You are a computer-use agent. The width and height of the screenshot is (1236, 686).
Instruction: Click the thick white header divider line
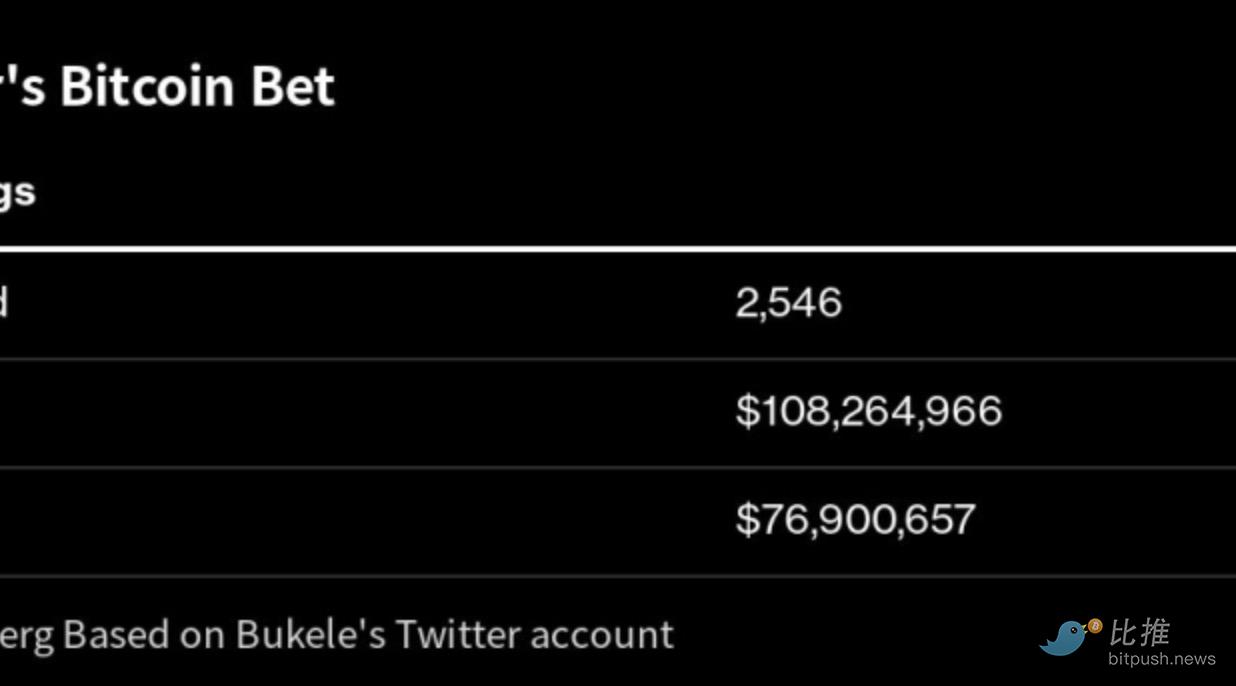618,248
